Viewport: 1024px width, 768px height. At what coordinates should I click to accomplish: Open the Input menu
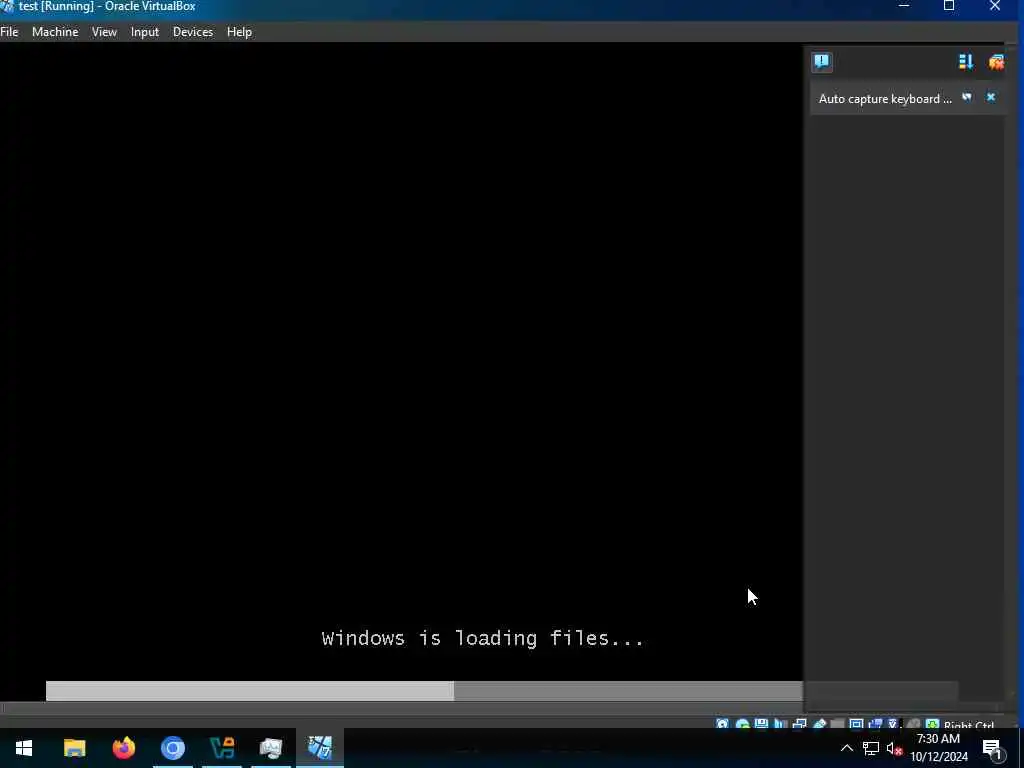pyautogui.click(x=144, y=31)
